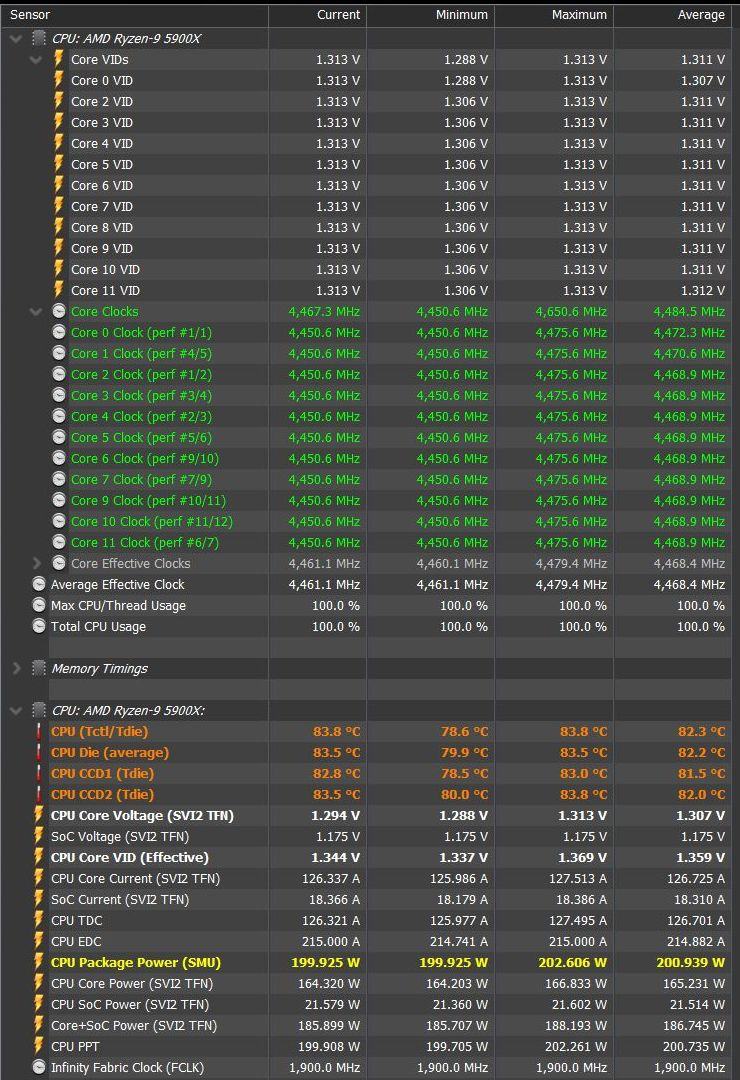The image size is (740, 1080).
Task: Click the icon beside Total CPU Usage
Action: (x=39, y=626)
